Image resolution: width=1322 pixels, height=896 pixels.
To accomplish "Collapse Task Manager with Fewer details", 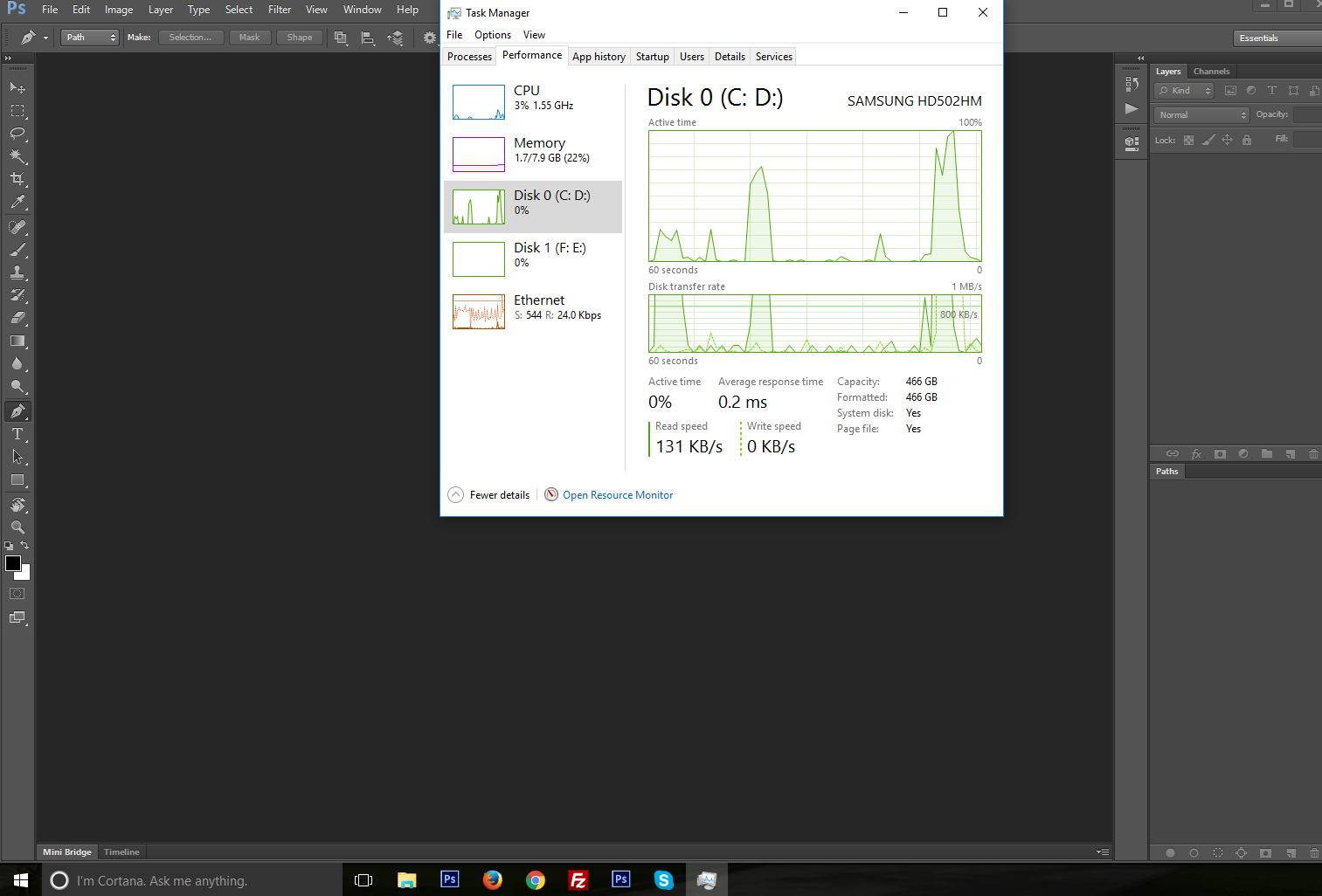I will pos(489,495).
